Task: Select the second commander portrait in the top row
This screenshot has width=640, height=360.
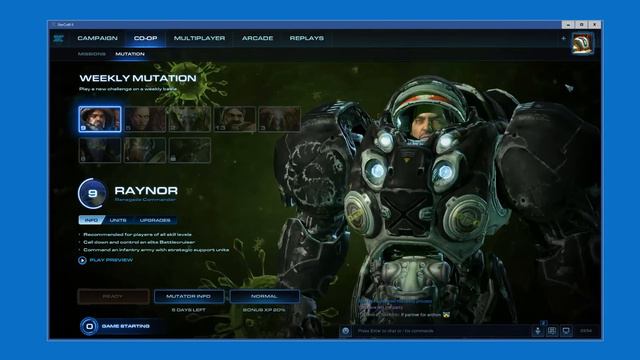Action: (145, 119)
